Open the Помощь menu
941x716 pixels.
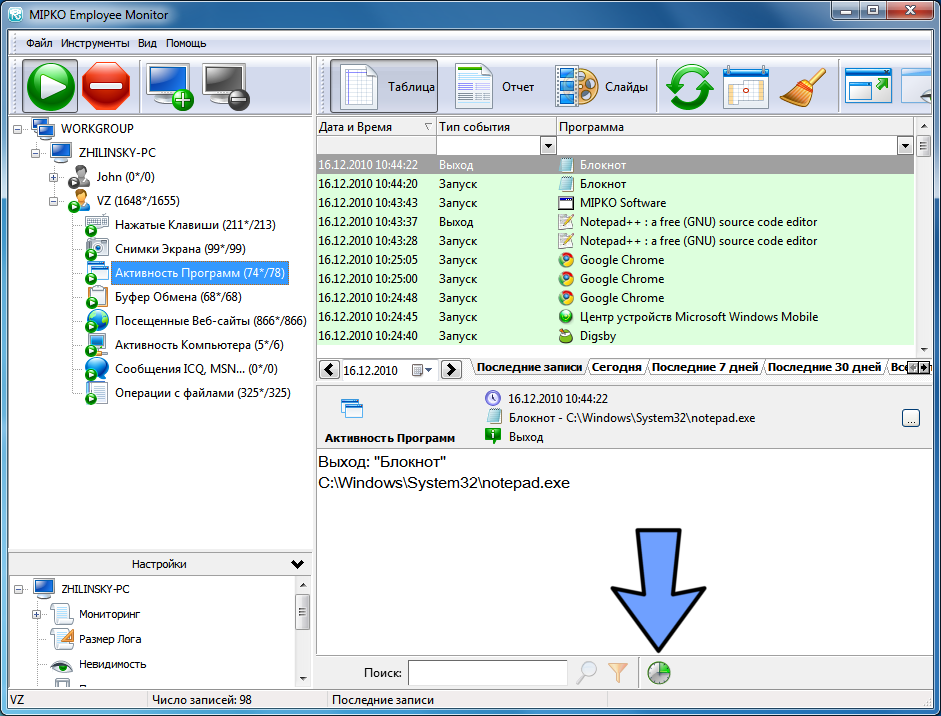click(x=186, y=43)
